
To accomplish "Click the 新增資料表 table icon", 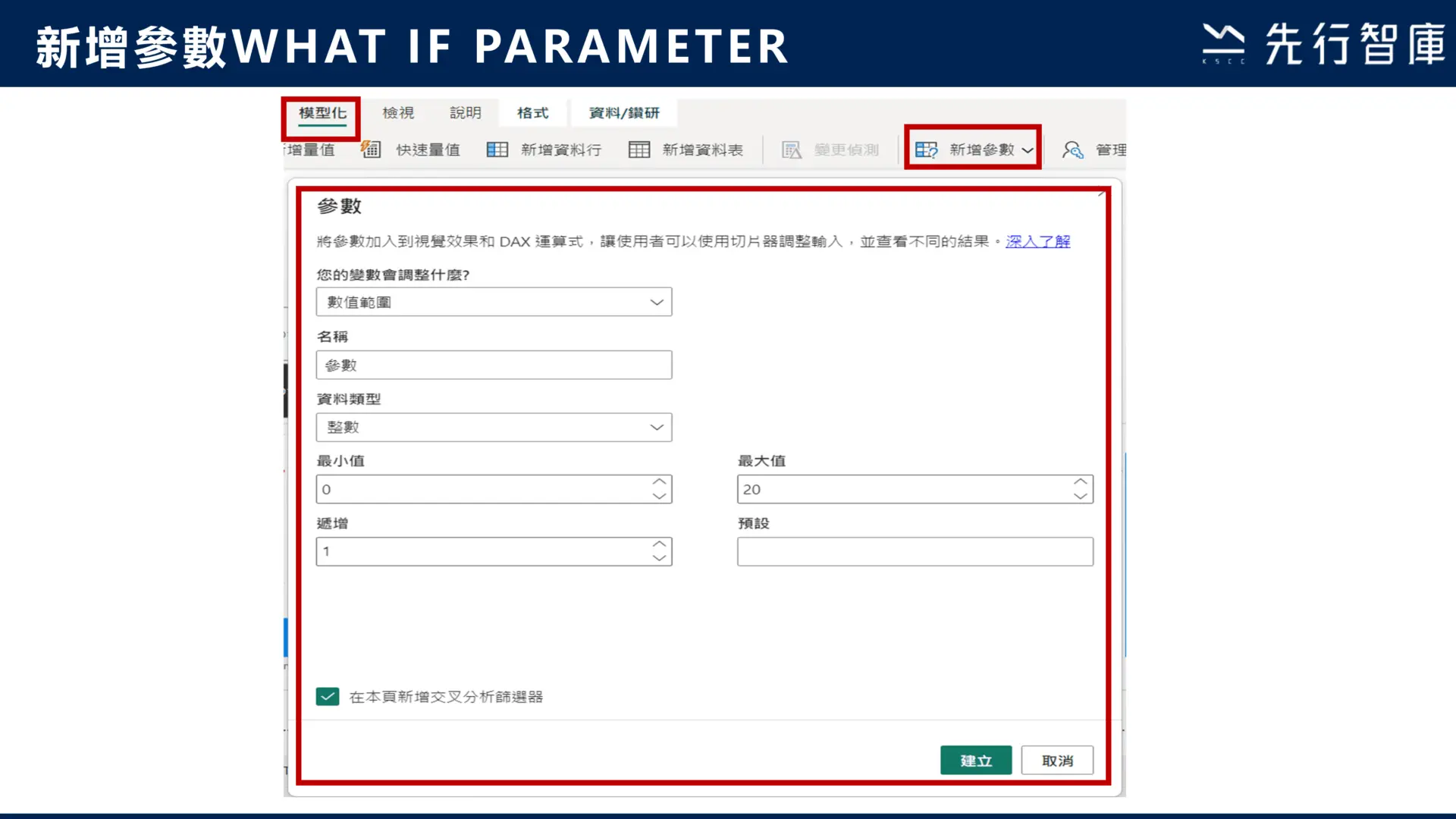I will point(639,149).
